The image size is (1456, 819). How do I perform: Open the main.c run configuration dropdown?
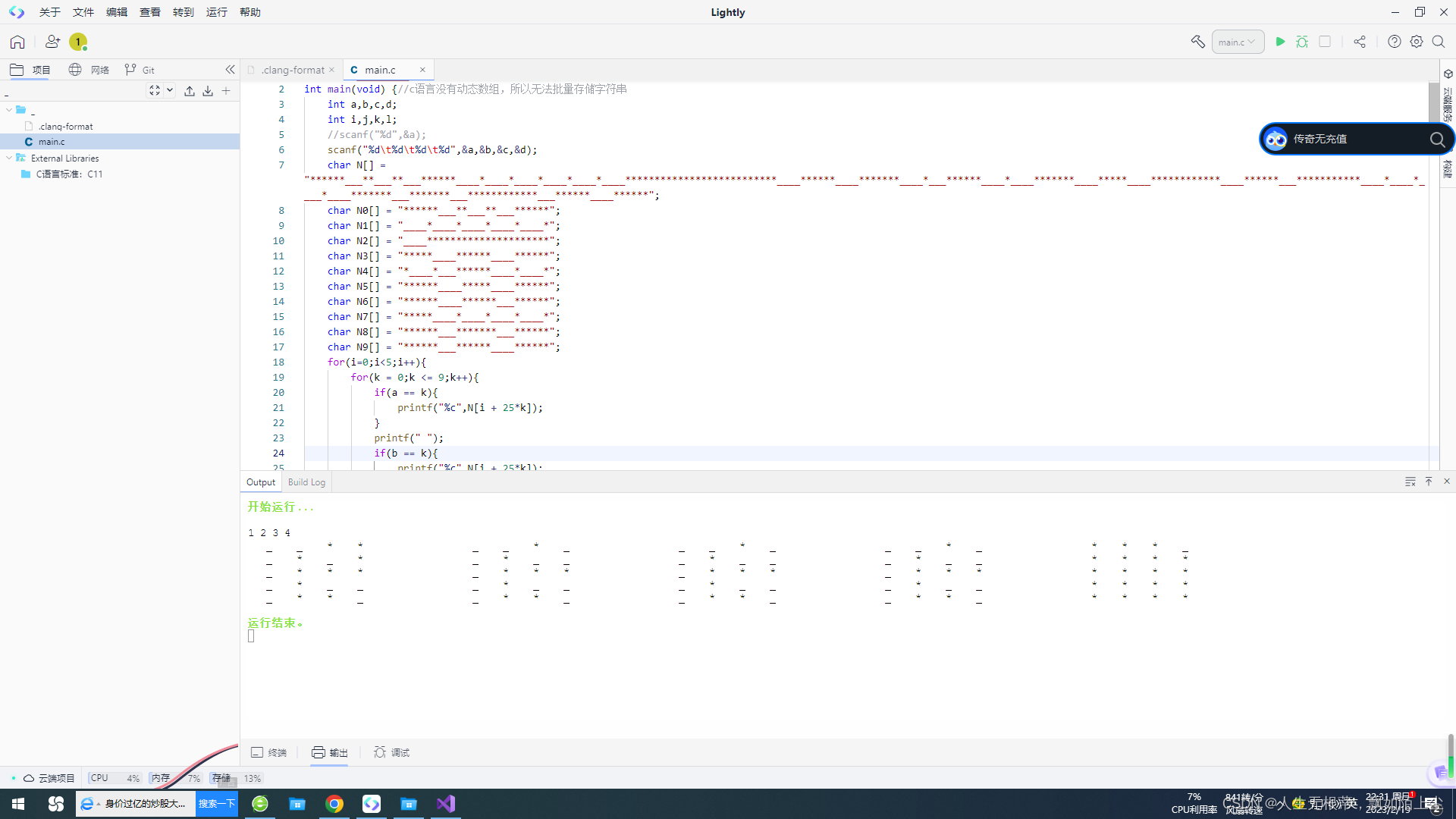(1238, 42)
